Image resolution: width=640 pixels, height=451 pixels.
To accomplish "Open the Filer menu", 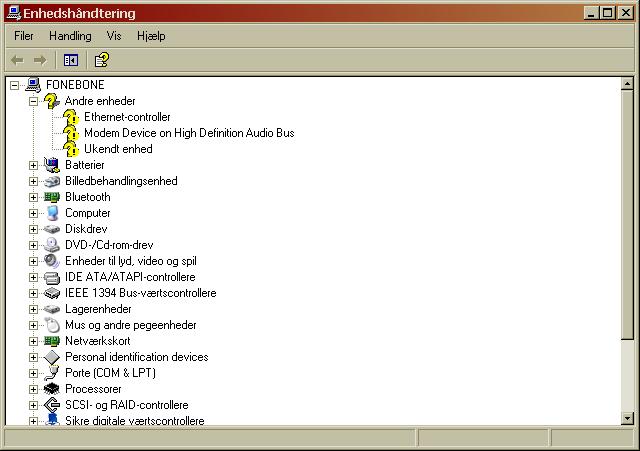I will pyautogui.click(x=24, y=36).
